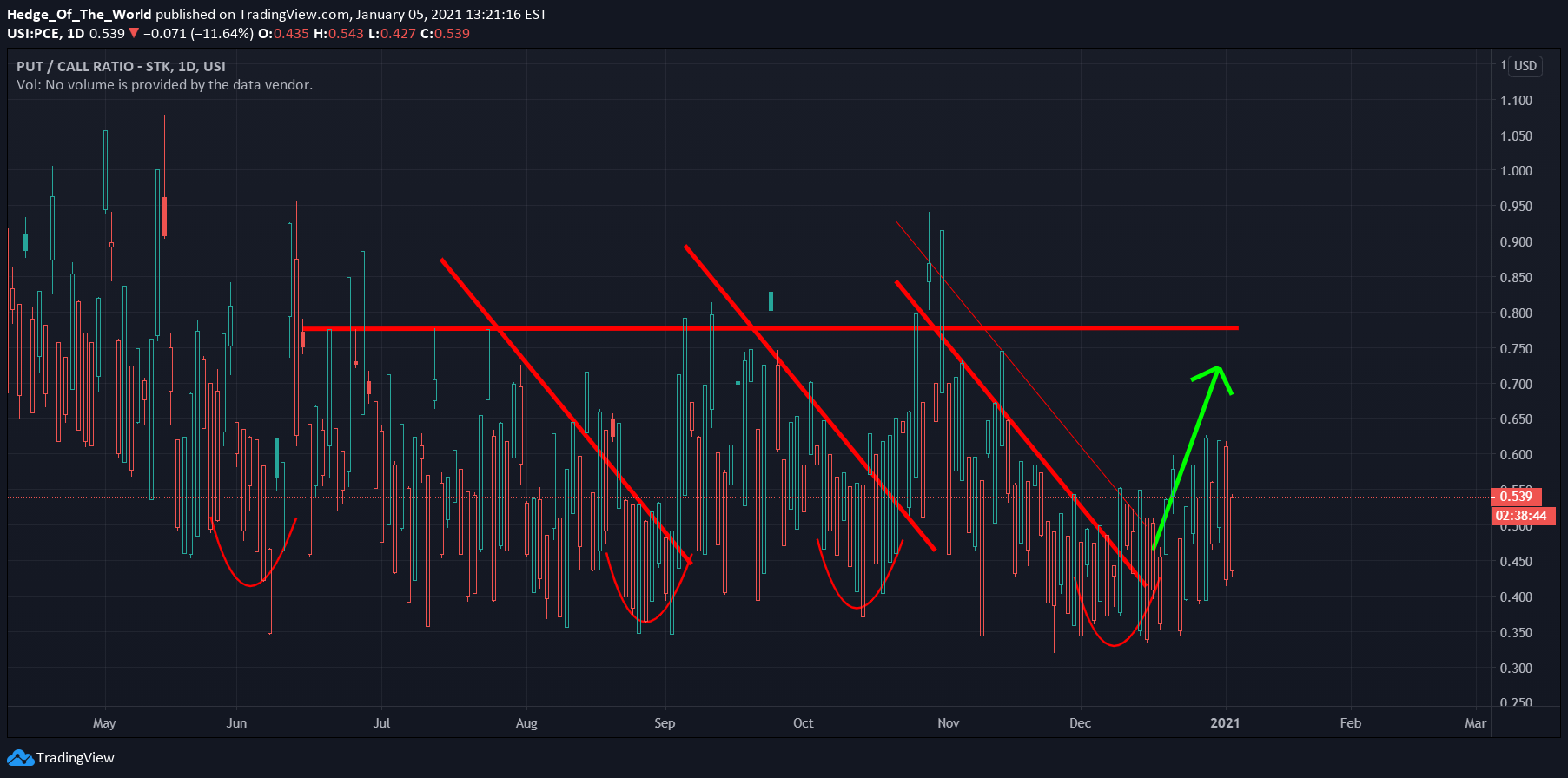Click the 0.450 price level label

1516,562
